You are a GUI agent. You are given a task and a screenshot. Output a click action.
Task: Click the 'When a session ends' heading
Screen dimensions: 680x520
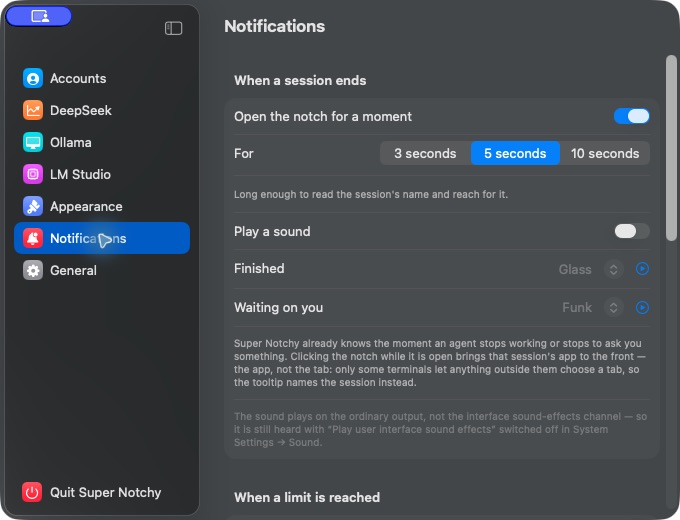tap(300, 81)
